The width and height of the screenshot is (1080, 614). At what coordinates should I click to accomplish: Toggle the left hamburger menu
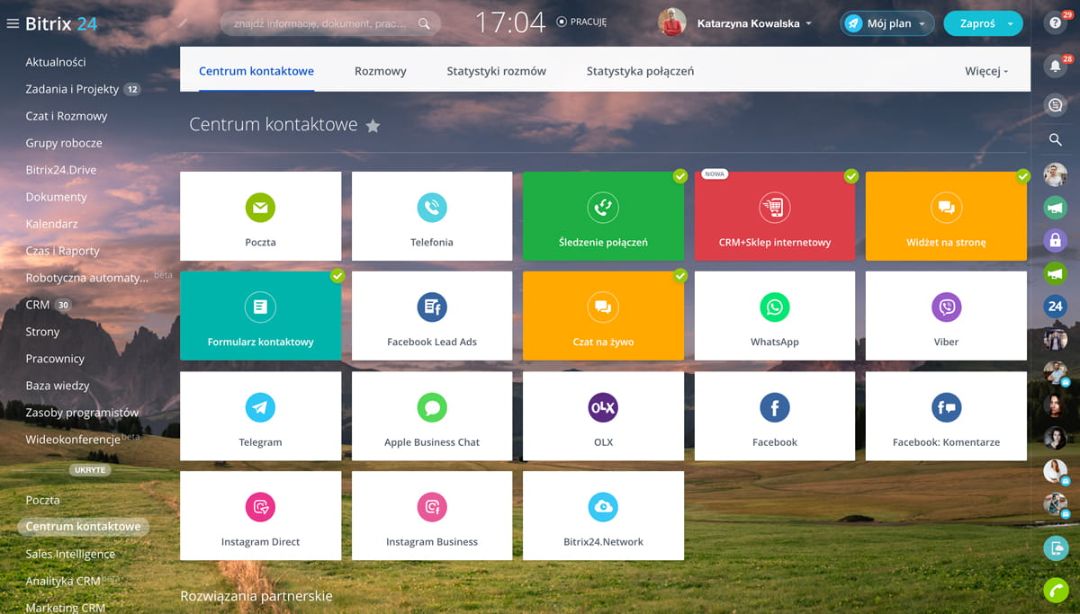click(x=12, y=23)
